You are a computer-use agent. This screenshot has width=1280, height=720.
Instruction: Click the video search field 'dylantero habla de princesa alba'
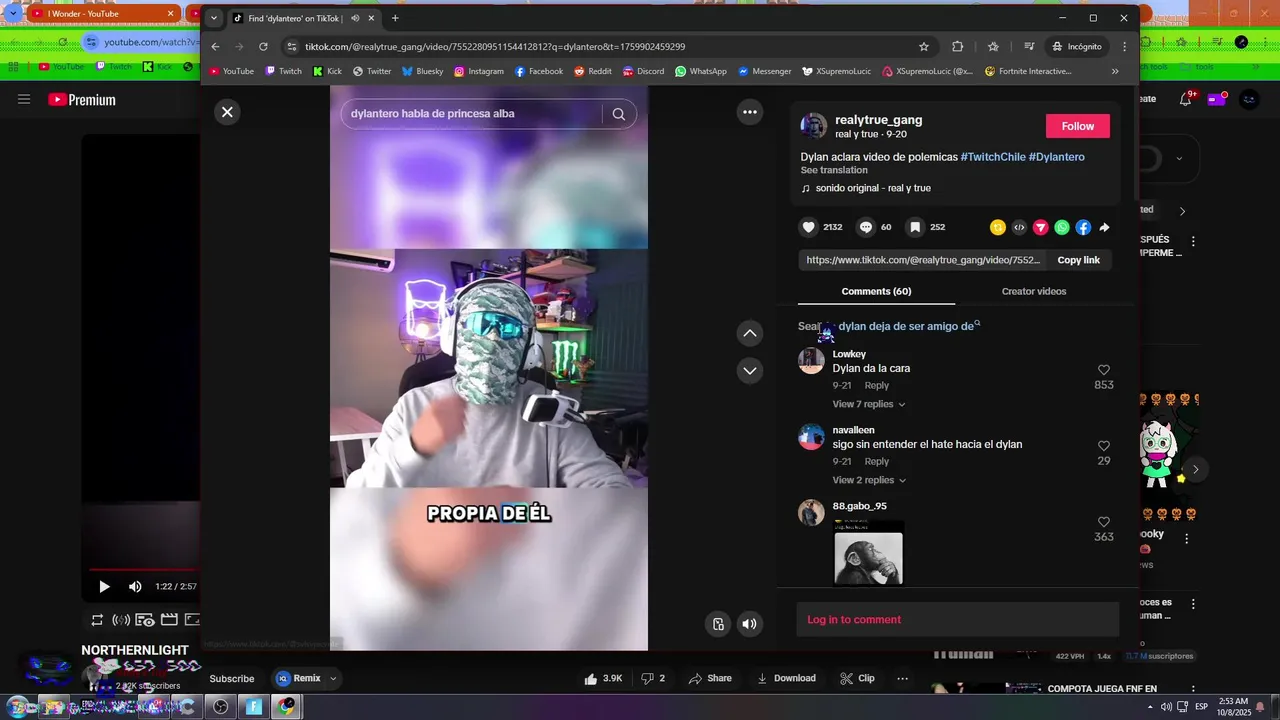[471, 114]
